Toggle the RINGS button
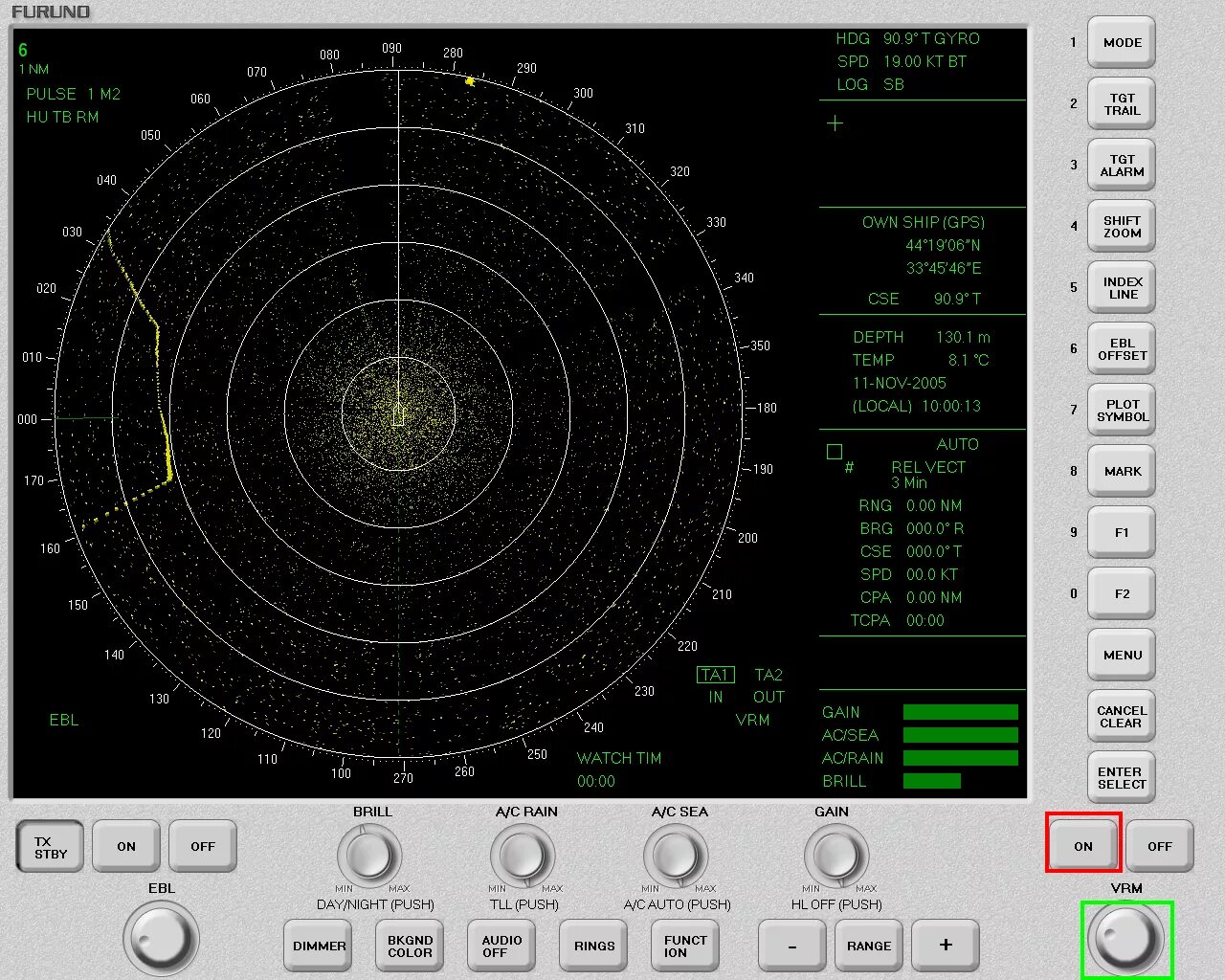Viewport: 1225px width, 980px height. pyautogui.click(x=594, y=947)
